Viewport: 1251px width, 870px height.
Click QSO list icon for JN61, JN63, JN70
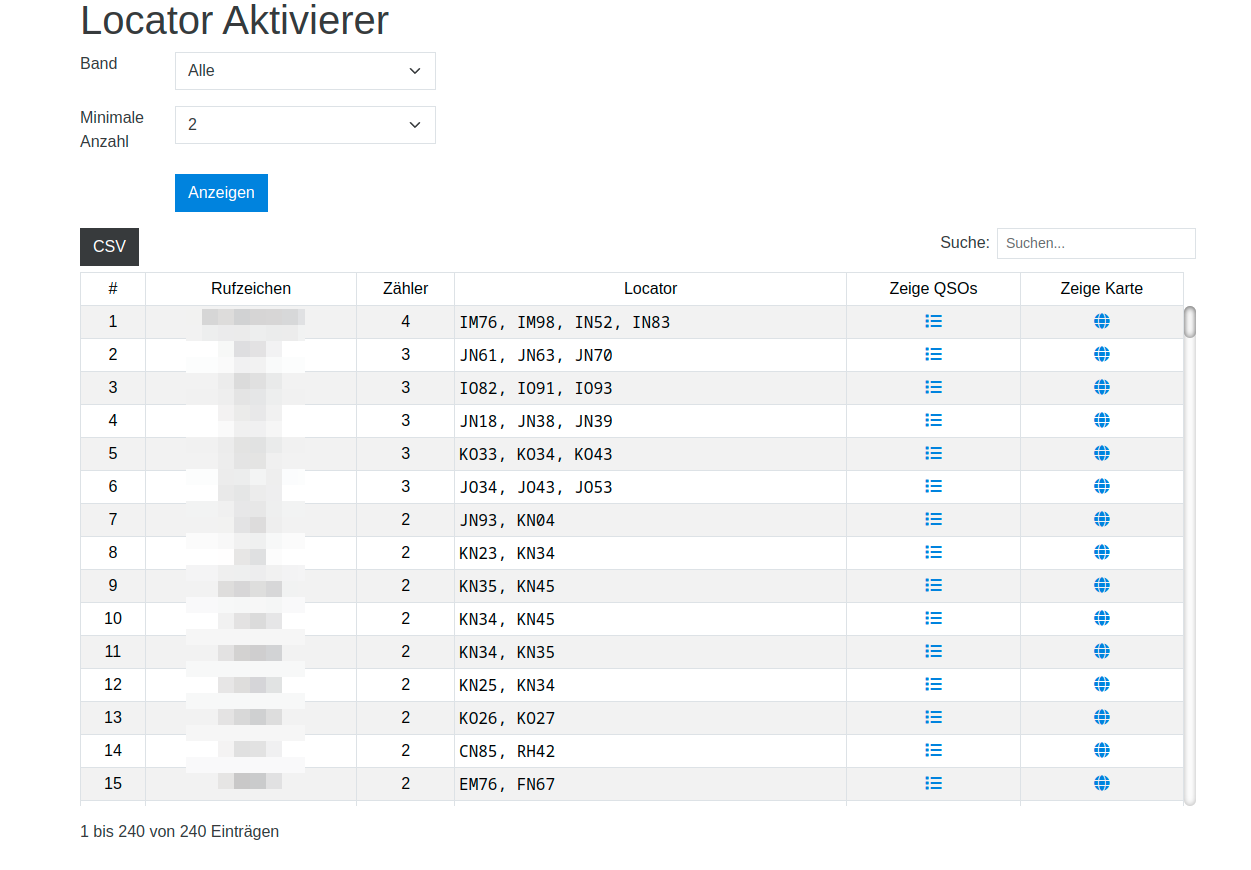point(933,354)
